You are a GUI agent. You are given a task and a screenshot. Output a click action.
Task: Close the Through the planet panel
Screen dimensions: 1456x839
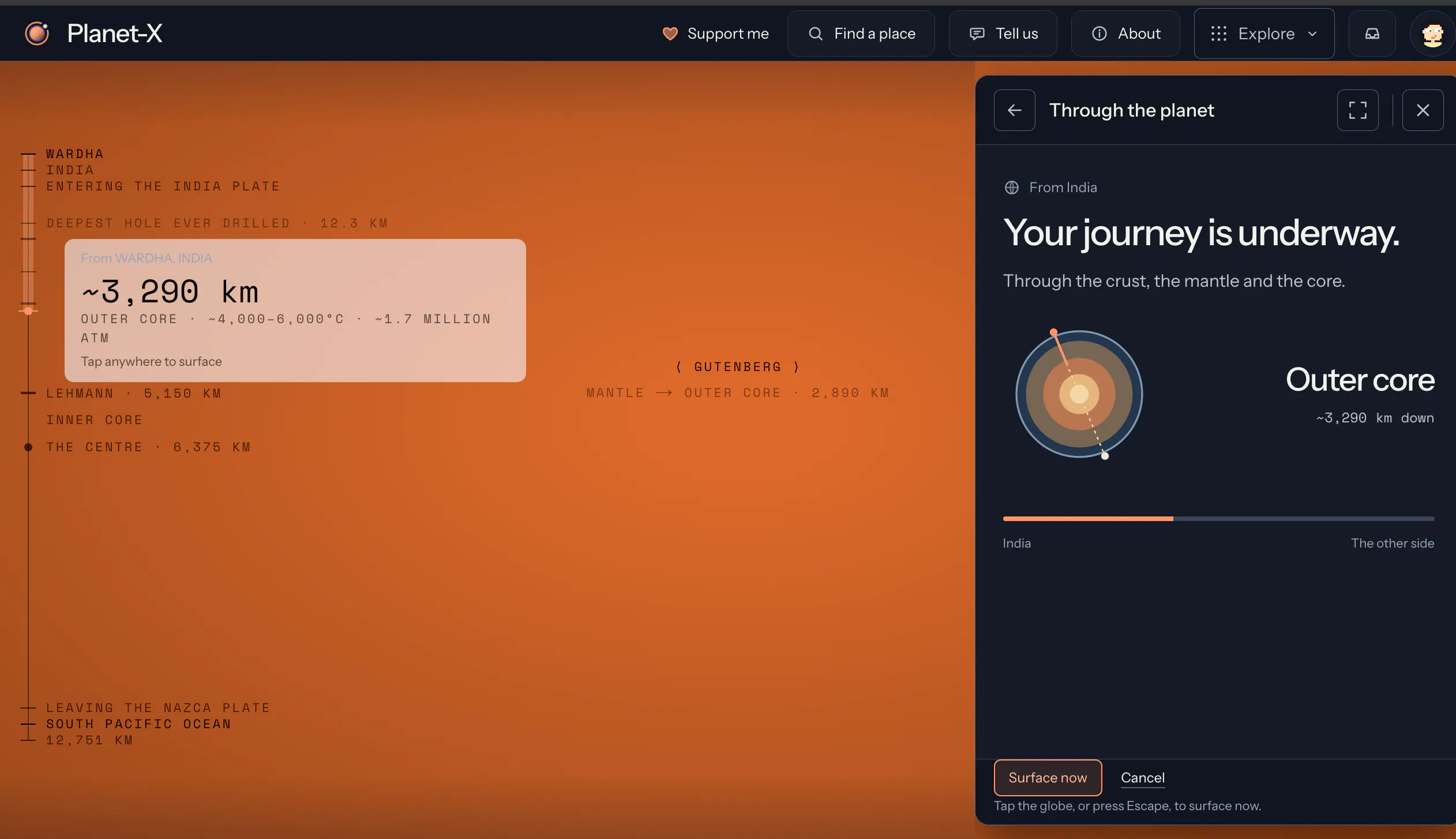coord(1423,110)
